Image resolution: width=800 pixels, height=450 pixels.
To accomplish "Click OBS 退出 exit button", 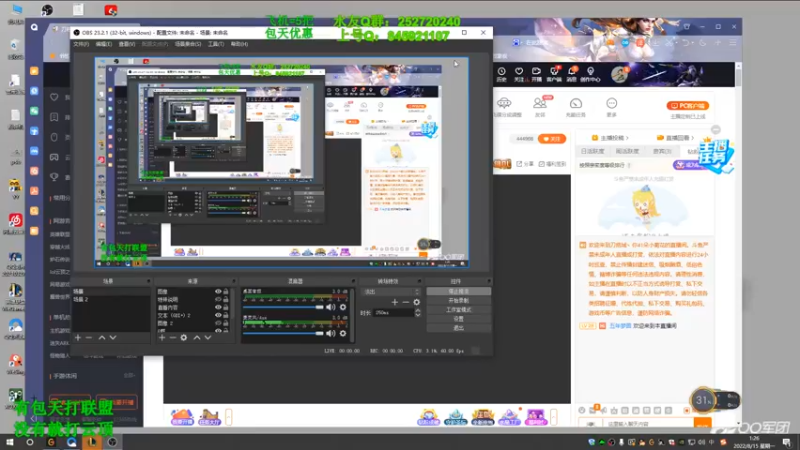I will click(x=459, y=328).
